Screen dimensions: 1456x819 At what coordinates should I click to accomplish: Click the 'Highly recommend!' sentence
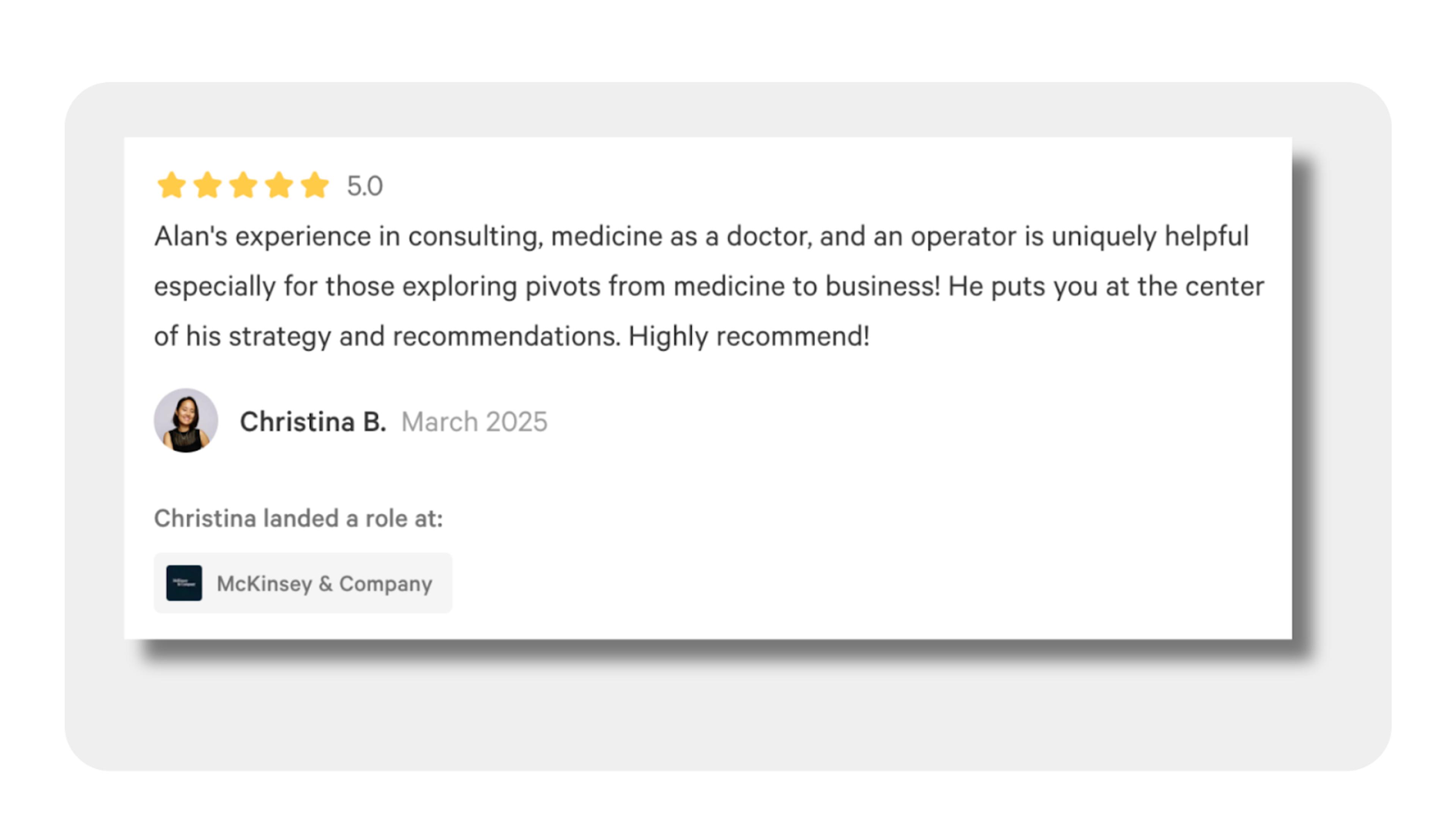tap(749, 336)
